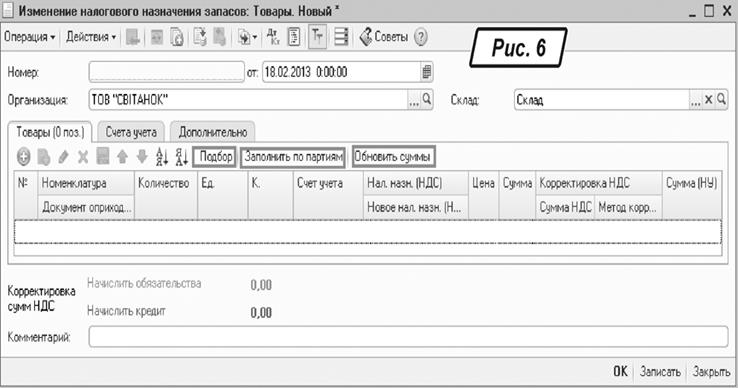Screen dimensions: 738x388
Task: Click the Номенклатура column header
Action: pyautogui.click(x=86, y=183)
